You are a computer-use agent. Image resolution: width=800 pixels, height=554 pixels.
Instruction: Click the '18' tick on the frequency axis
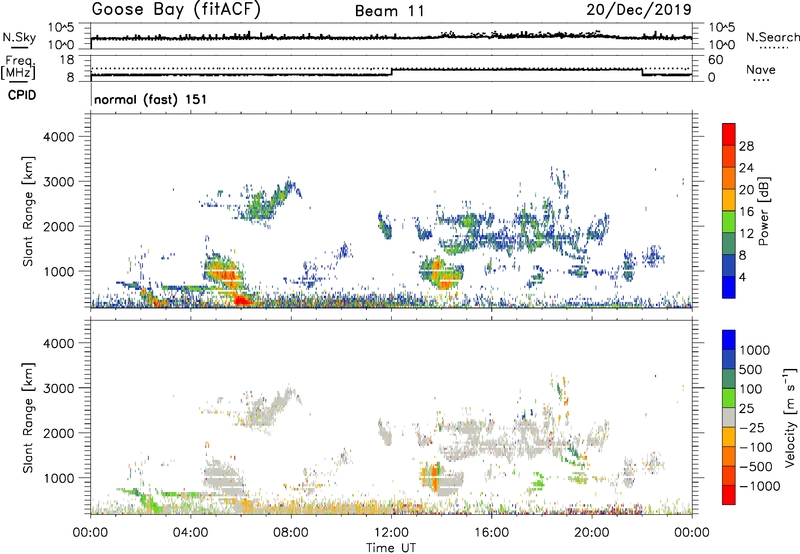pos(67,60)
